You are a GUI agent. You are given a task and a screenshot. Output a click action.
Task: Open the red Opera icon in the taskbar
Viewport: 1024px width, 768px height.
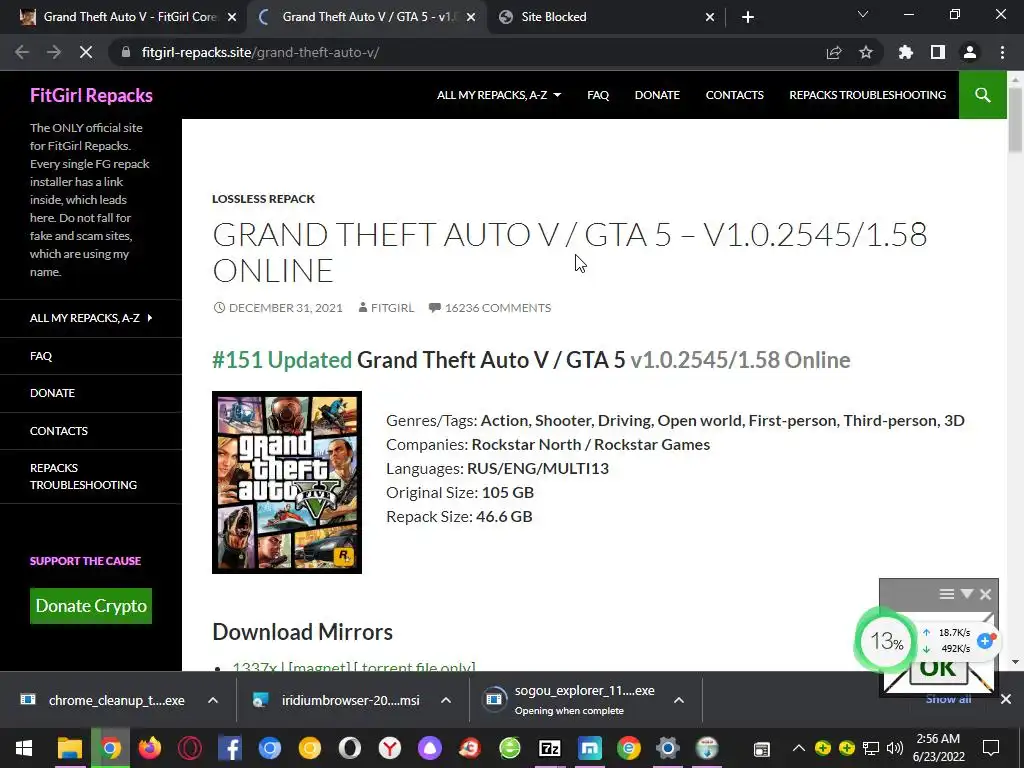click(x=190, y=748)
